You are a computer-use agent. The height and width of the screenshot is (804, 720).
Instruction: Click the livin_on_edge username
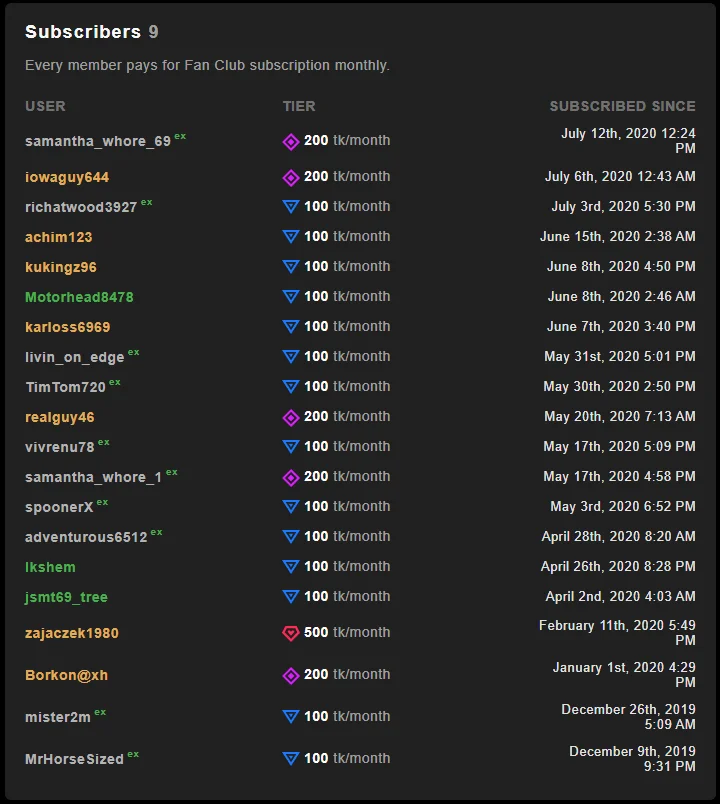point(75,357)
